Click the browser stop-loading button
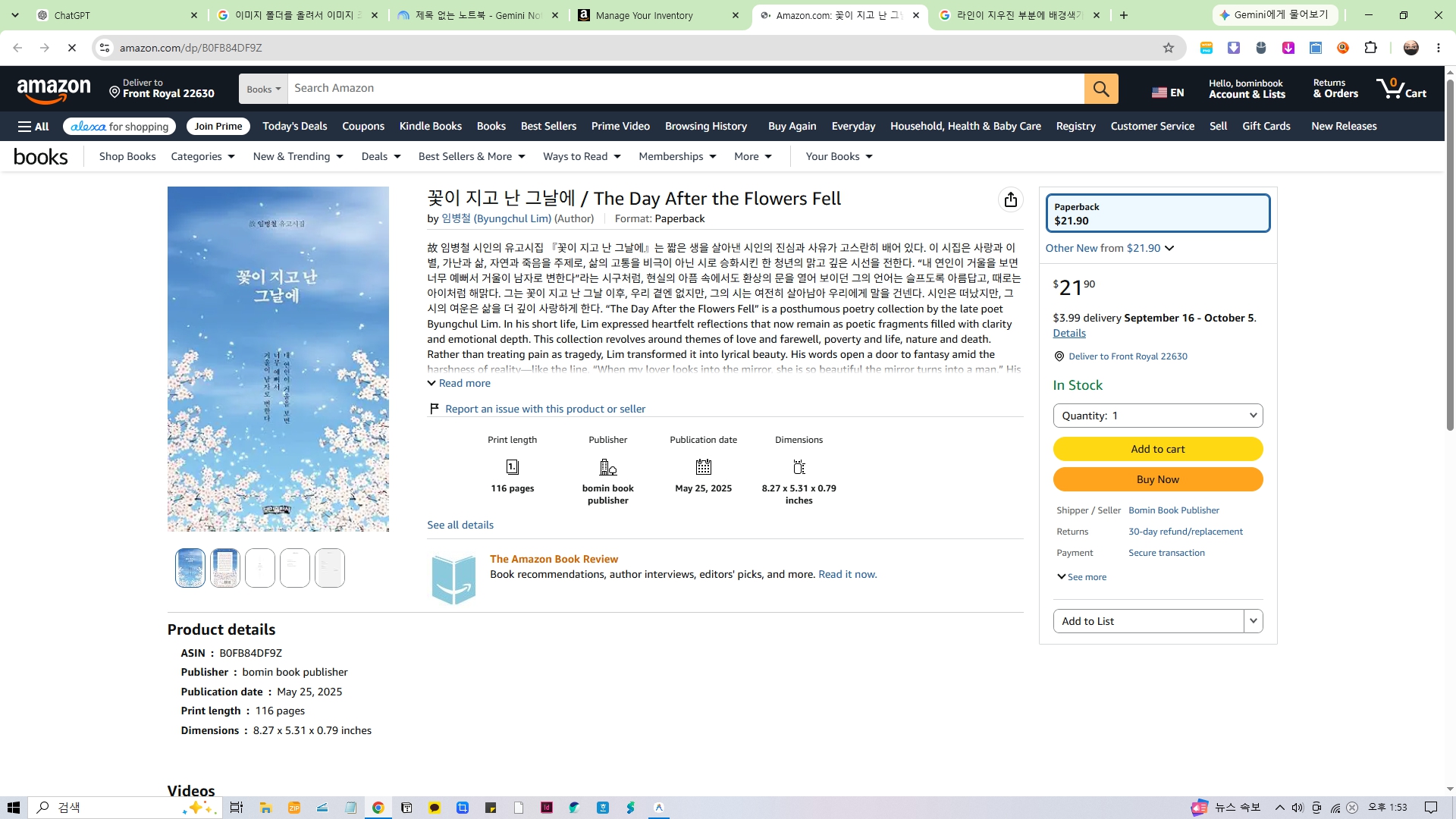 click(72, 48)
